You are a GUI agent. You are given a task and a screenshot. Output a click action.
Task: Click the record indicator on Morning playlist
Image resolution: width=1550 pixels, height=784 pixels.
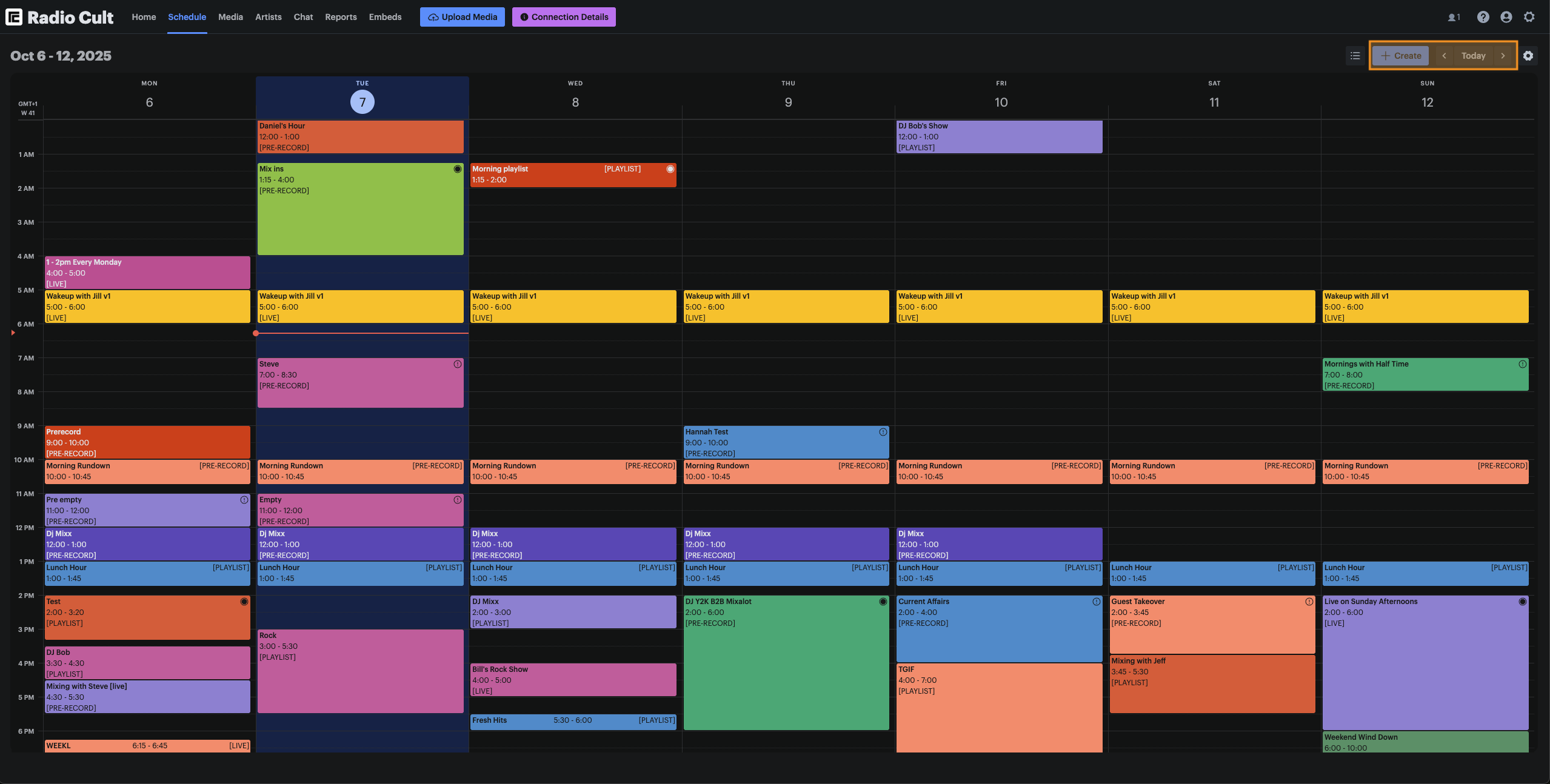pyautogui.click(x=670, y=169)
